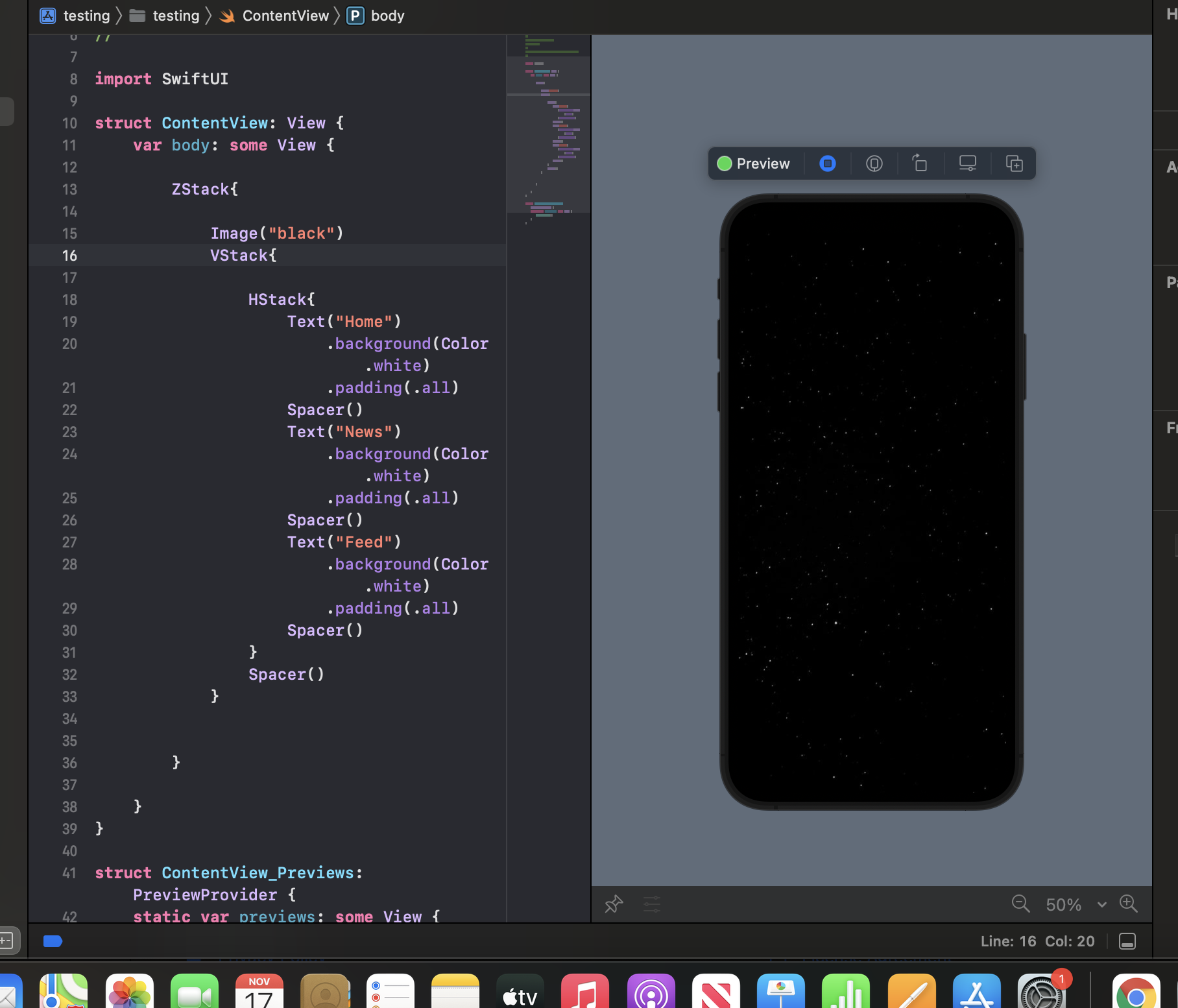Viewport: 1178px width, 1008px height.
Task: Open the ContentView breadcrumb menu
Action: click(285, 16)
